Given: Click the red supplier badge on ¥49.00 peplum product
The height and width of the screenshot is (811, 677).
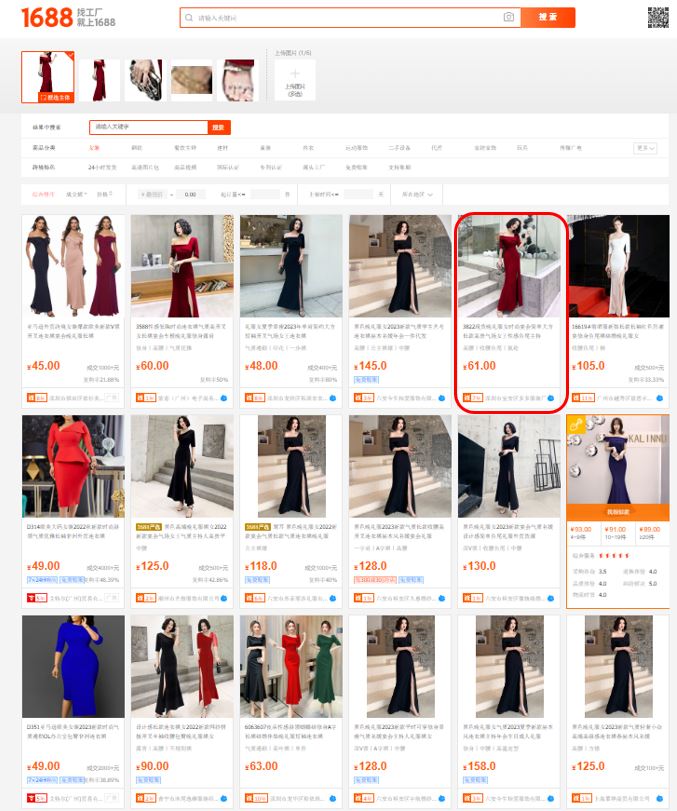Looking at the screenshot, I should [x=37, y=598].
